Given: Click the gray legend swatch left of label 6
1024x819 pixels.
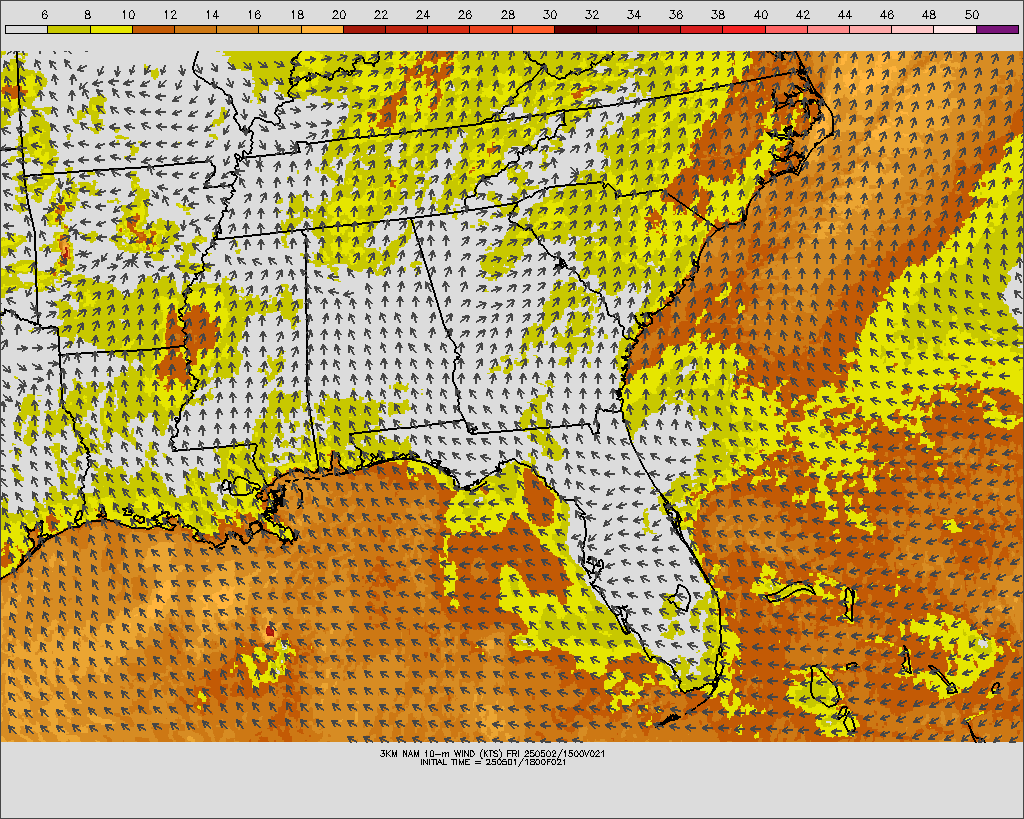Looking at the screenshot, I should tap(26, 29).
